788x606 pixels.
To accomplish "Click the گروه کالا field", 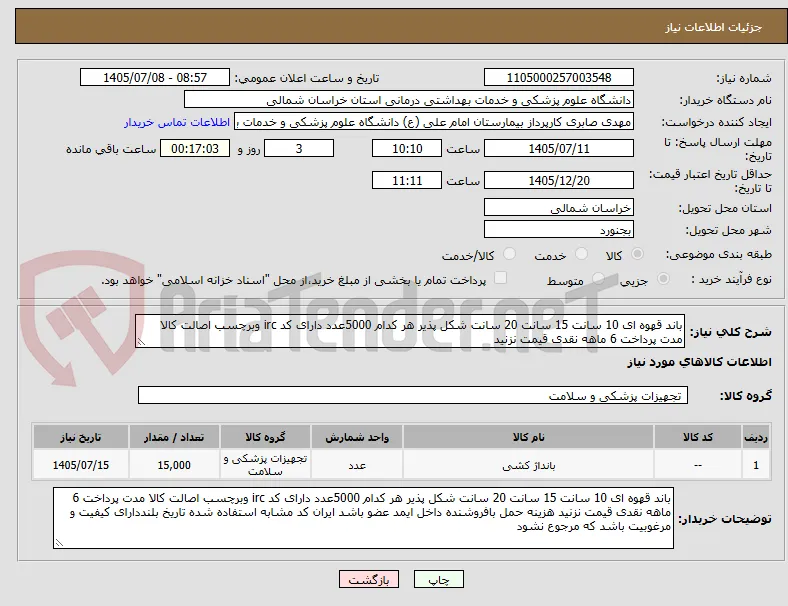I will point(413,395).
